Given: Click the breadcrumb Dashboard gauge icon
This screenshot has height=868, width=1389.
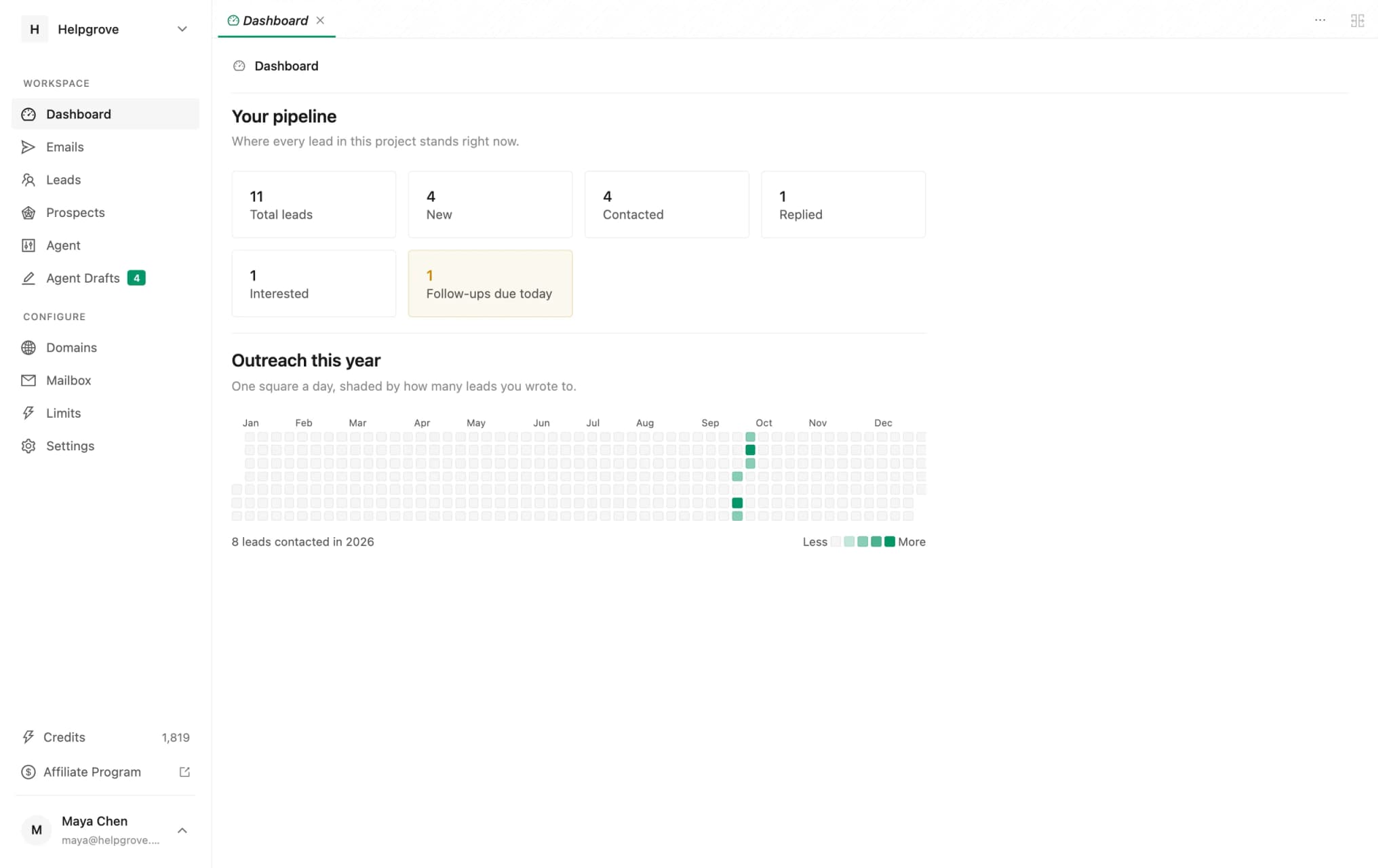Looking at the screenshot, I should (x=239, y=66).
